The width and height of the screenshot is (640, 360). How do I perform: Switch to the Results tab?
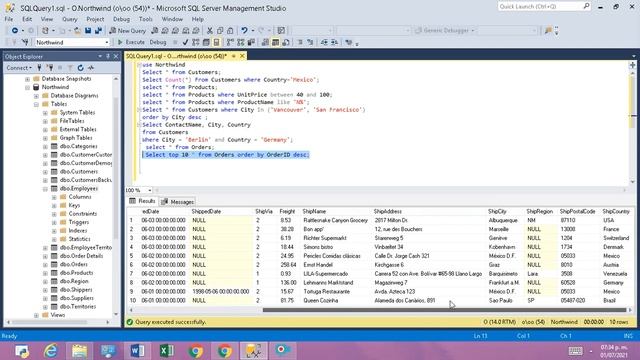(x=142, y=201)
